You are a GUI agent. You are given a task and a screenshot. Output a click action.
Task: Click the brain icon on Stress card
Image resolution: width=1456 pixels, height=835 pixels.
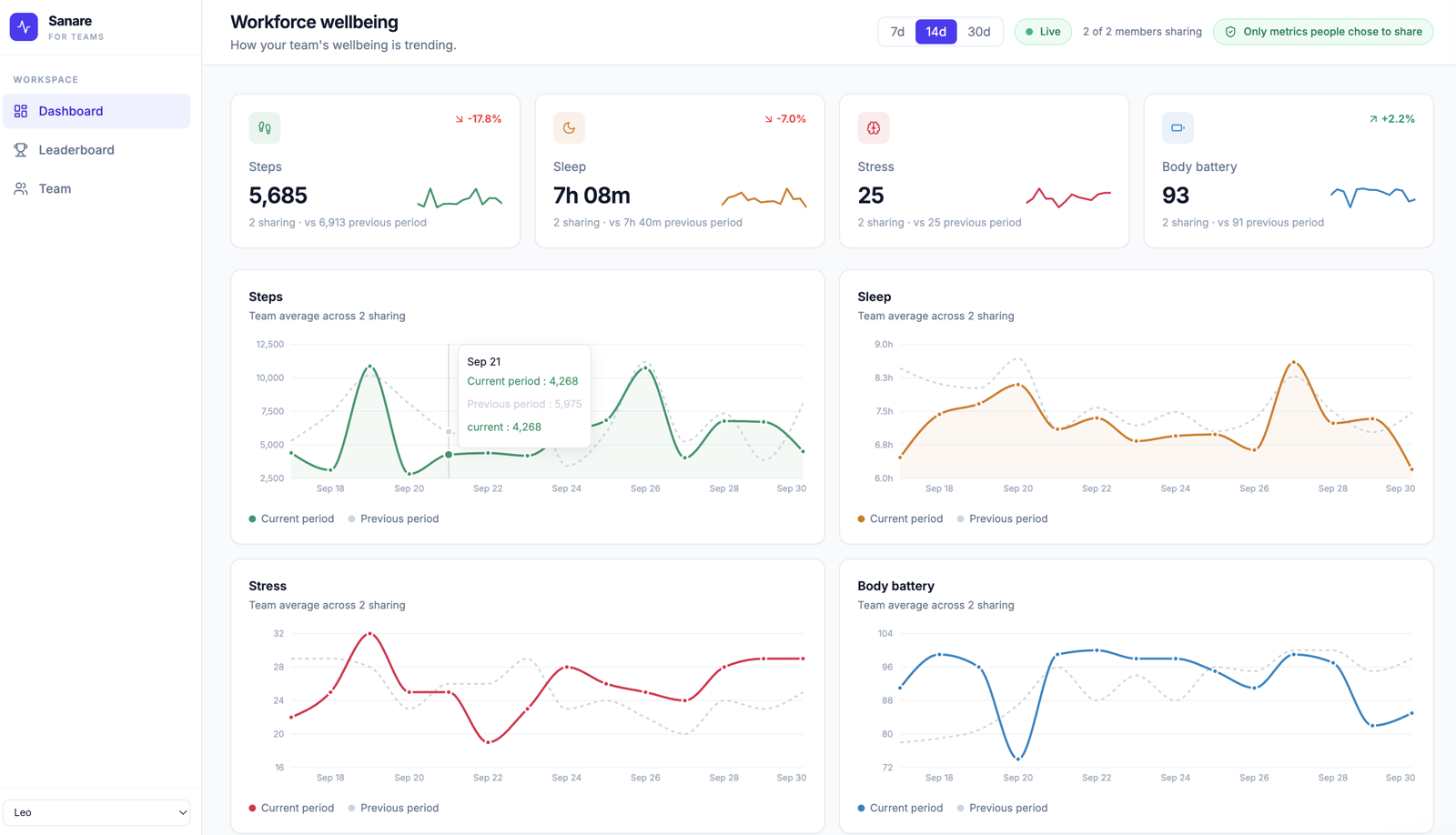[x=874, y=128]
